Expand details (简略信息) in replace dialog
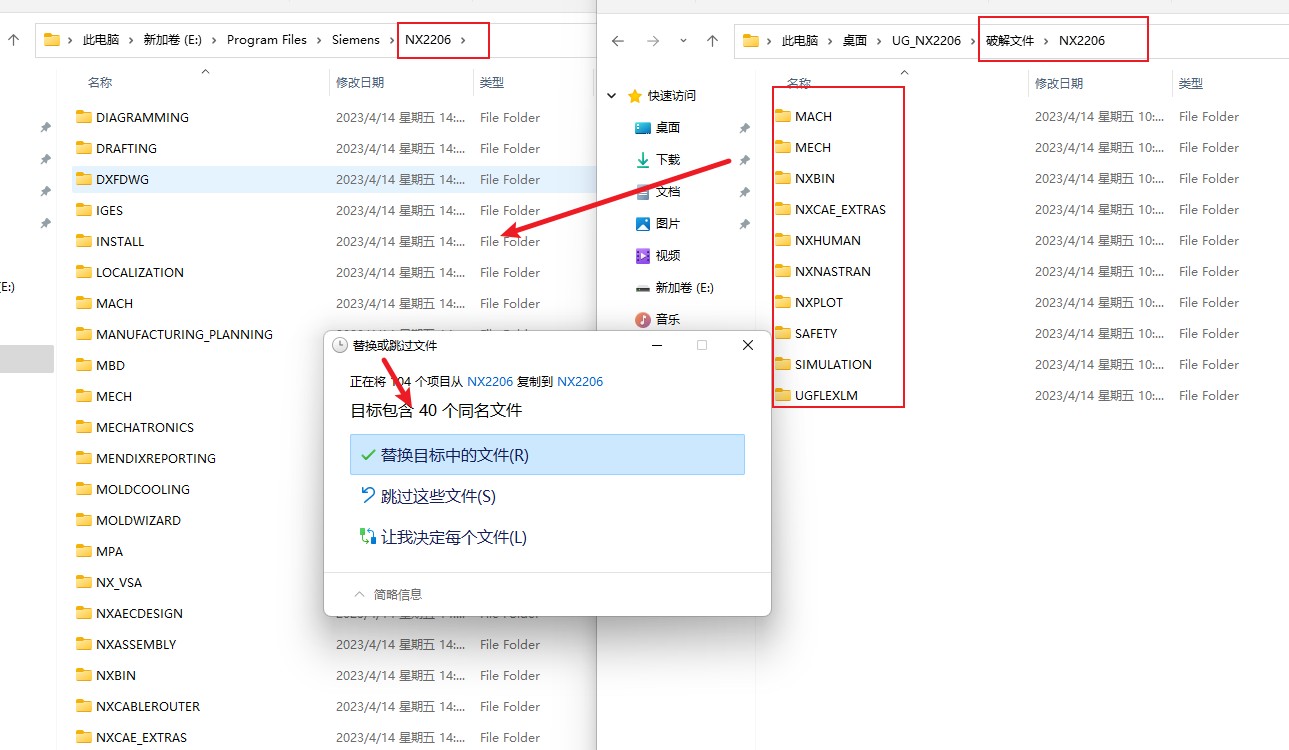Image resolution: width=1289 pixels, height=750 pixels. [388, 594]
